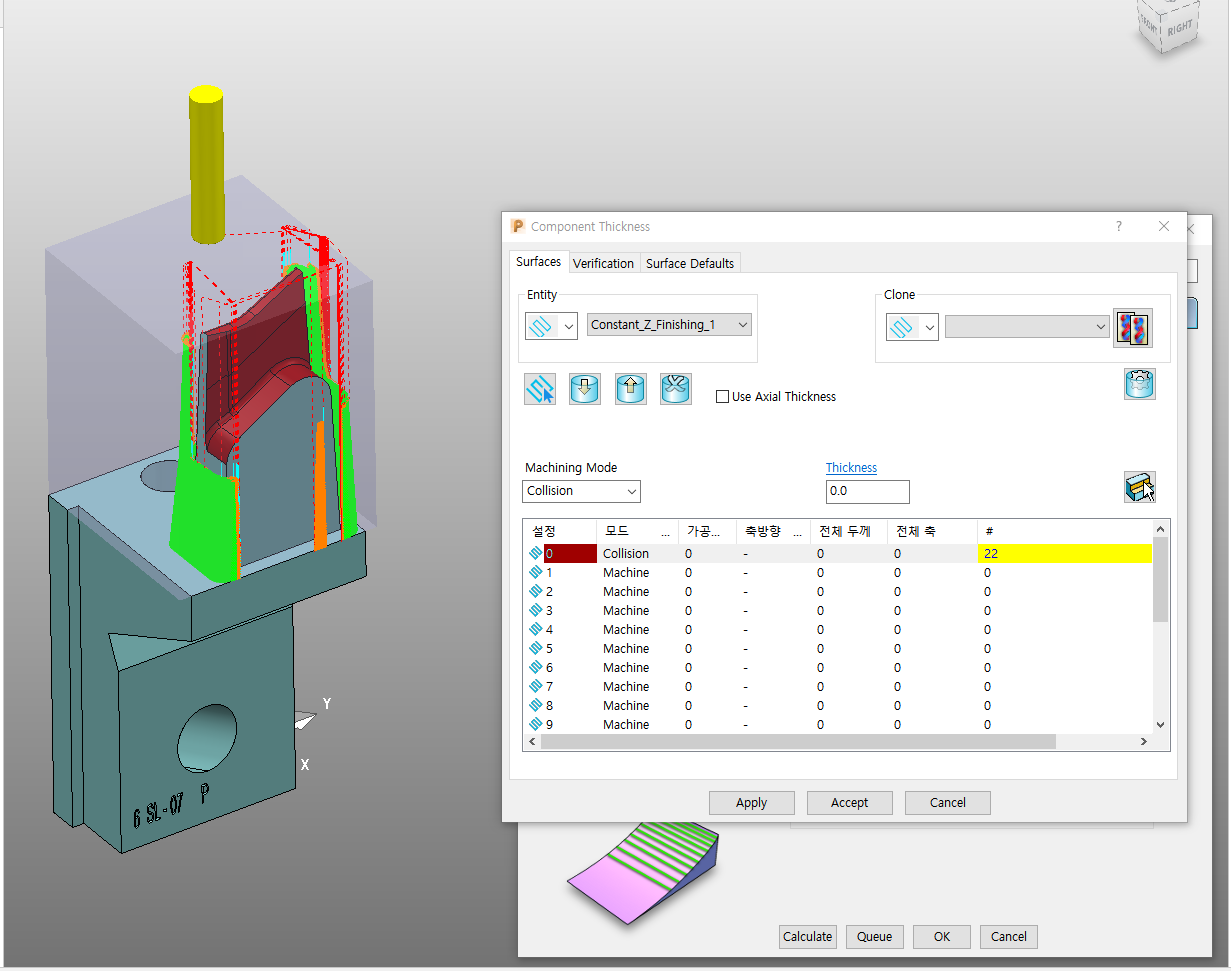Click the block settings cylinder icon
1231x971 pixels.
pos(1139,384)
